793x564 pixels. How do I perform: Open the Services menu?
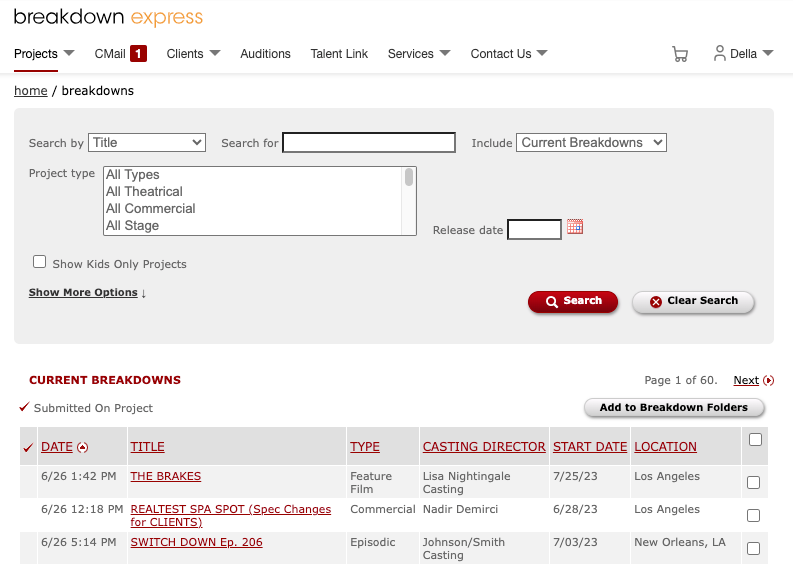coord(411,54)
